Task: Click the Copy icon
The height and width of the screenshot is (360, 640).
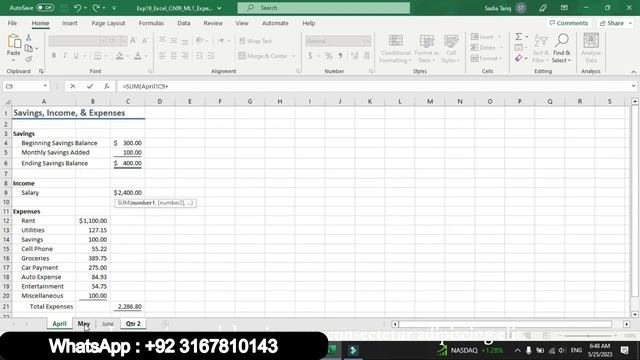Action: (x=29, y=48)
